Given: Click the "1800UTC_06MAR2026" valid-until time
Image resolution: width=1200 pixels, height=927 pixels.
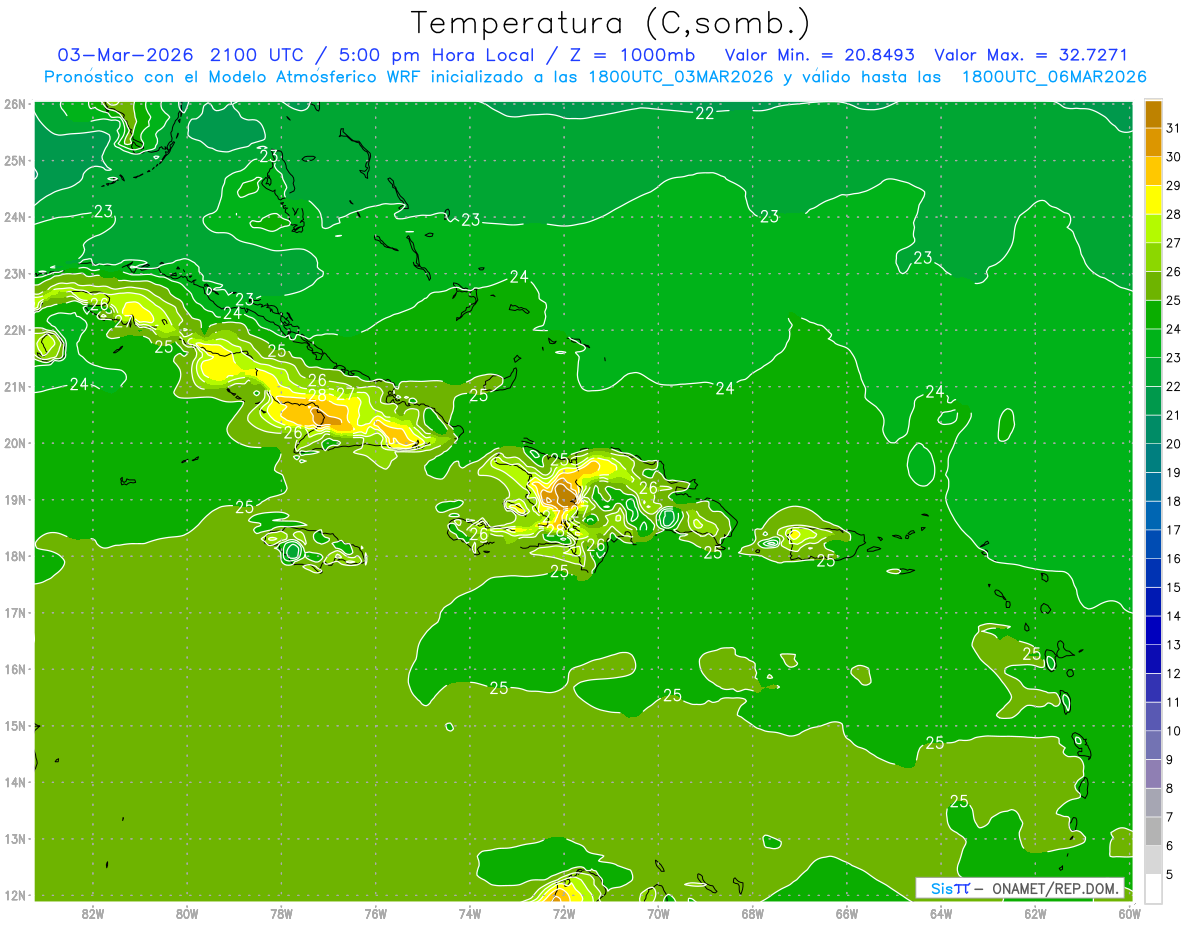Looking at the screenshot, I should (x=1054, y=77).
